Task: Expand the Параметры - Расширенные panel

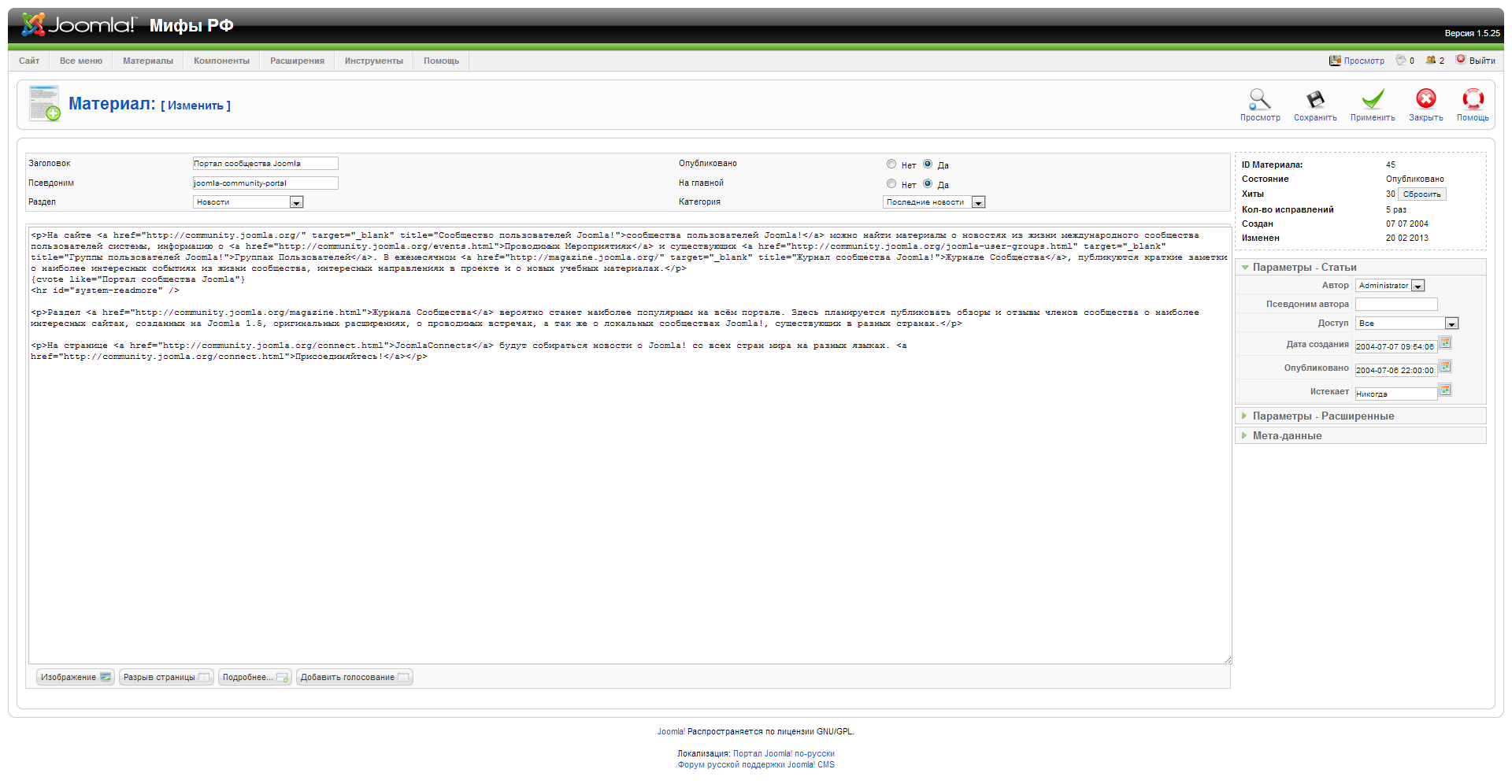Action: point(1360,416)
